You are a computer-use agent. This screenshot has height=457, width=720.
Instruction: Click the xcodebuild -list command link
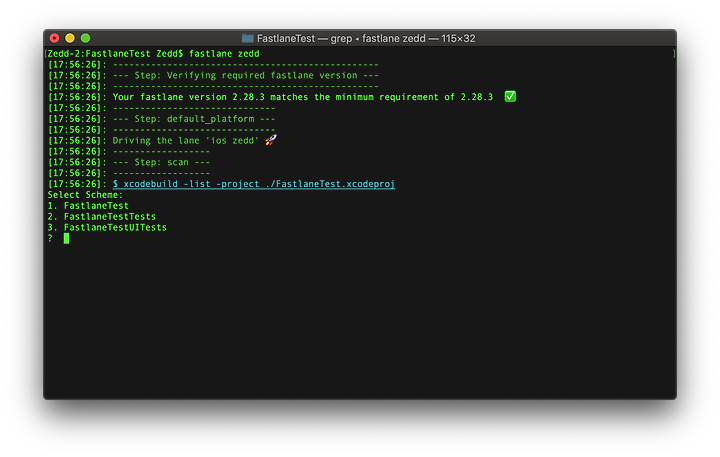254,184
